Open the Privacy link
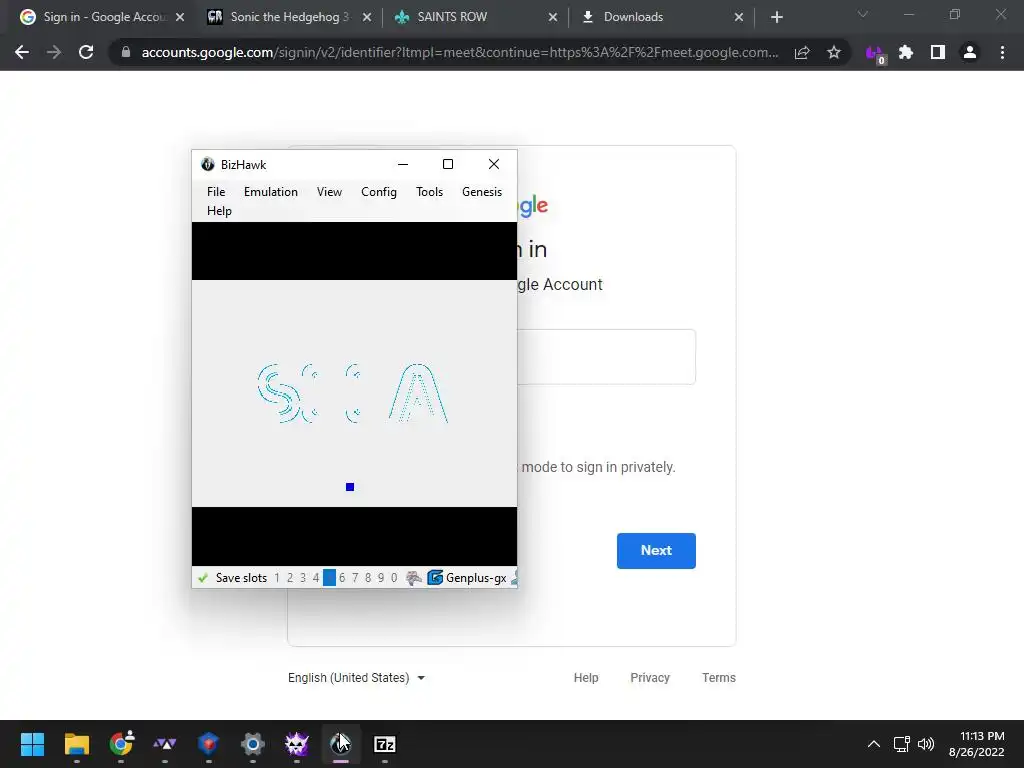Viewport: 1024px width, 768px height. click(x=650, y=678)
